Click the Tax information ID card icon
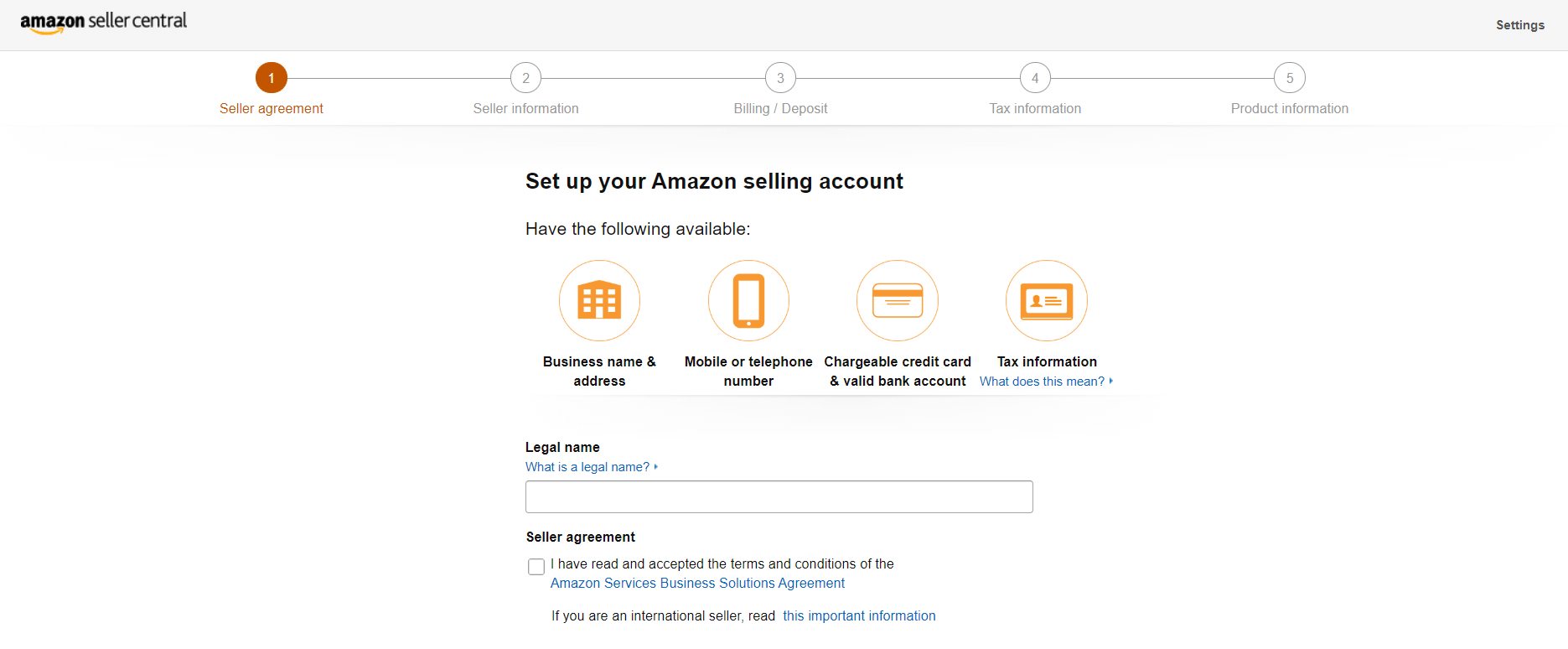Viewport: 1568px width, 649px height. click(x=1046, y=300)
